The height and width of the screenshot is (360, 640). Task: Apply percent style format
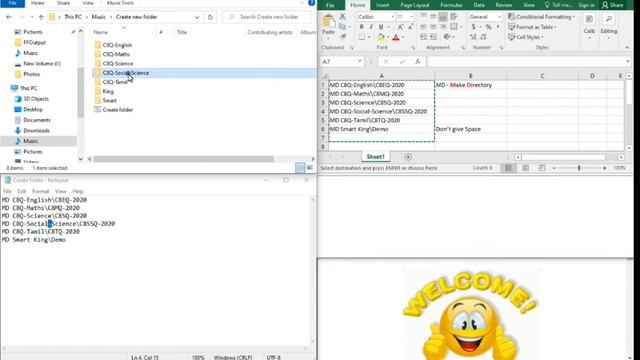488,27
